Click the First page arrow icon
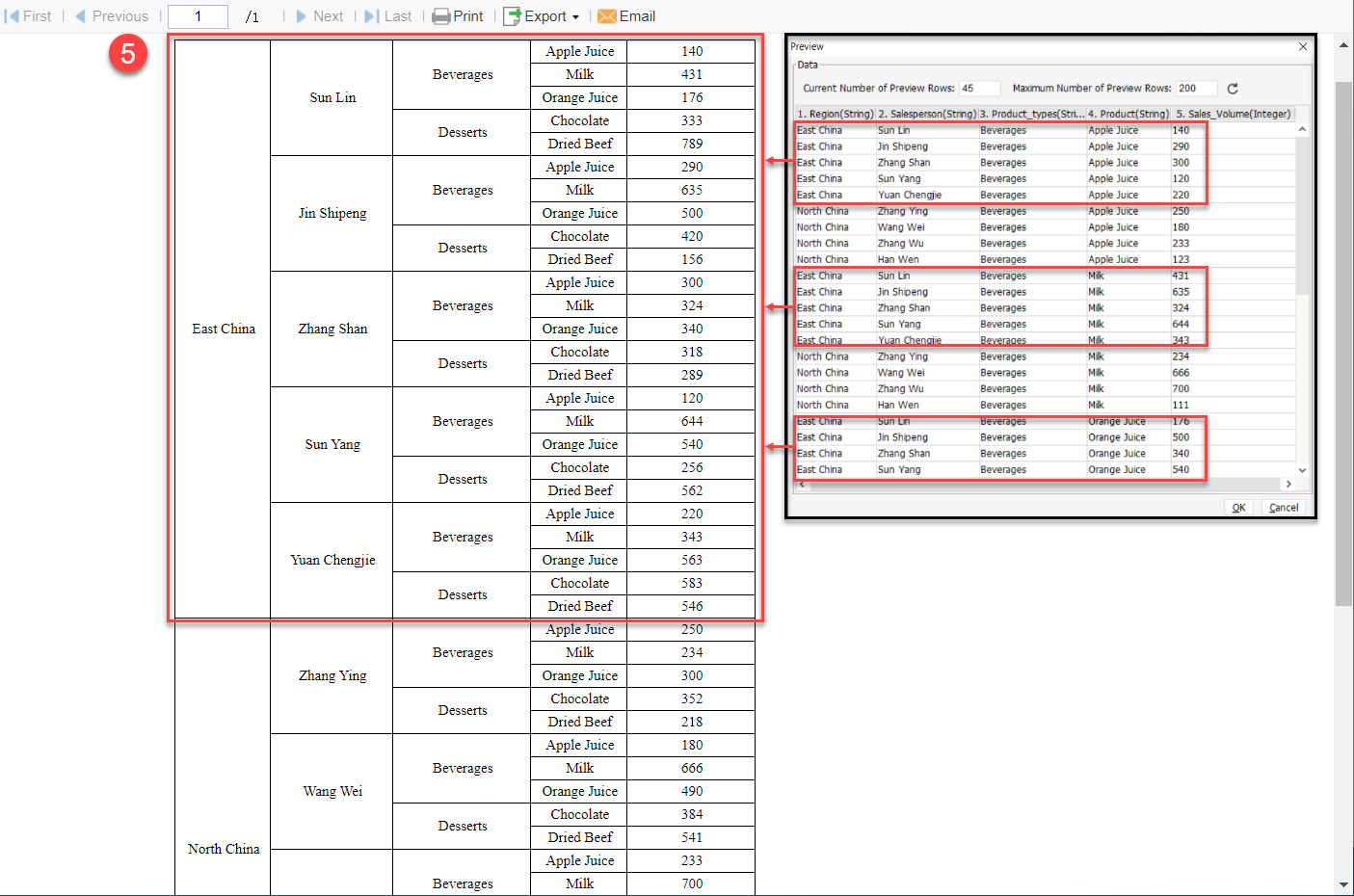The image size is (1354, 896). coord(12,16)
